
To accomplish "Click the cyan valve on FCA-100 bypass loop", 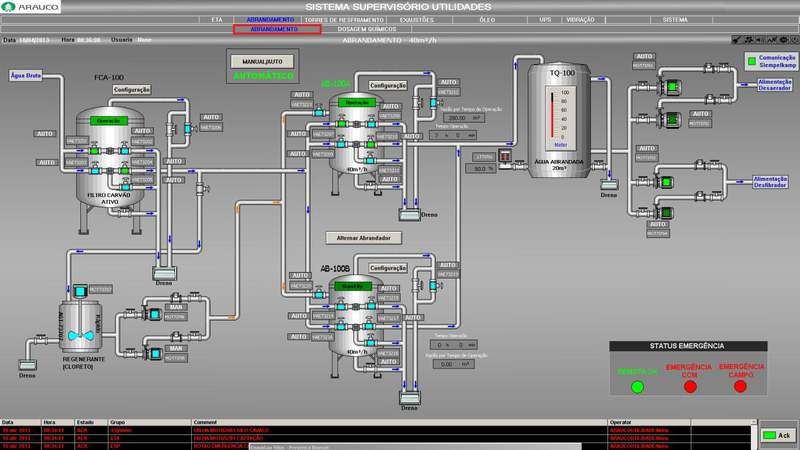I will pos(189,128).
